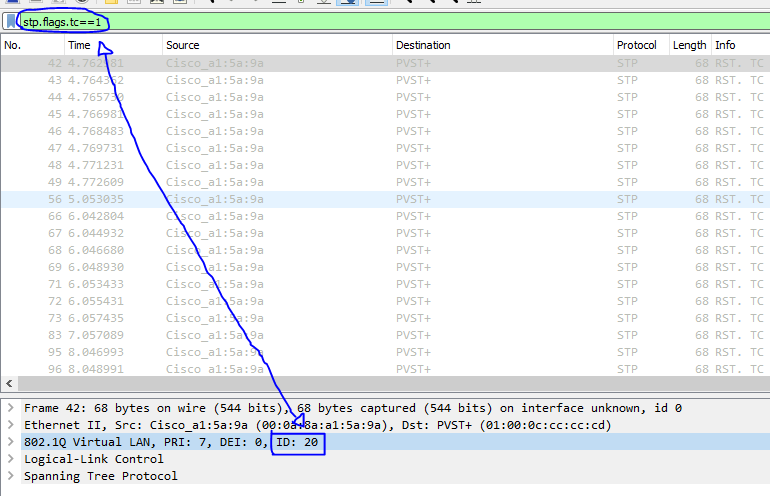
Task: Select packet 43 at time 4.764362
Action: pyautogui.click(x=385, y=80)
